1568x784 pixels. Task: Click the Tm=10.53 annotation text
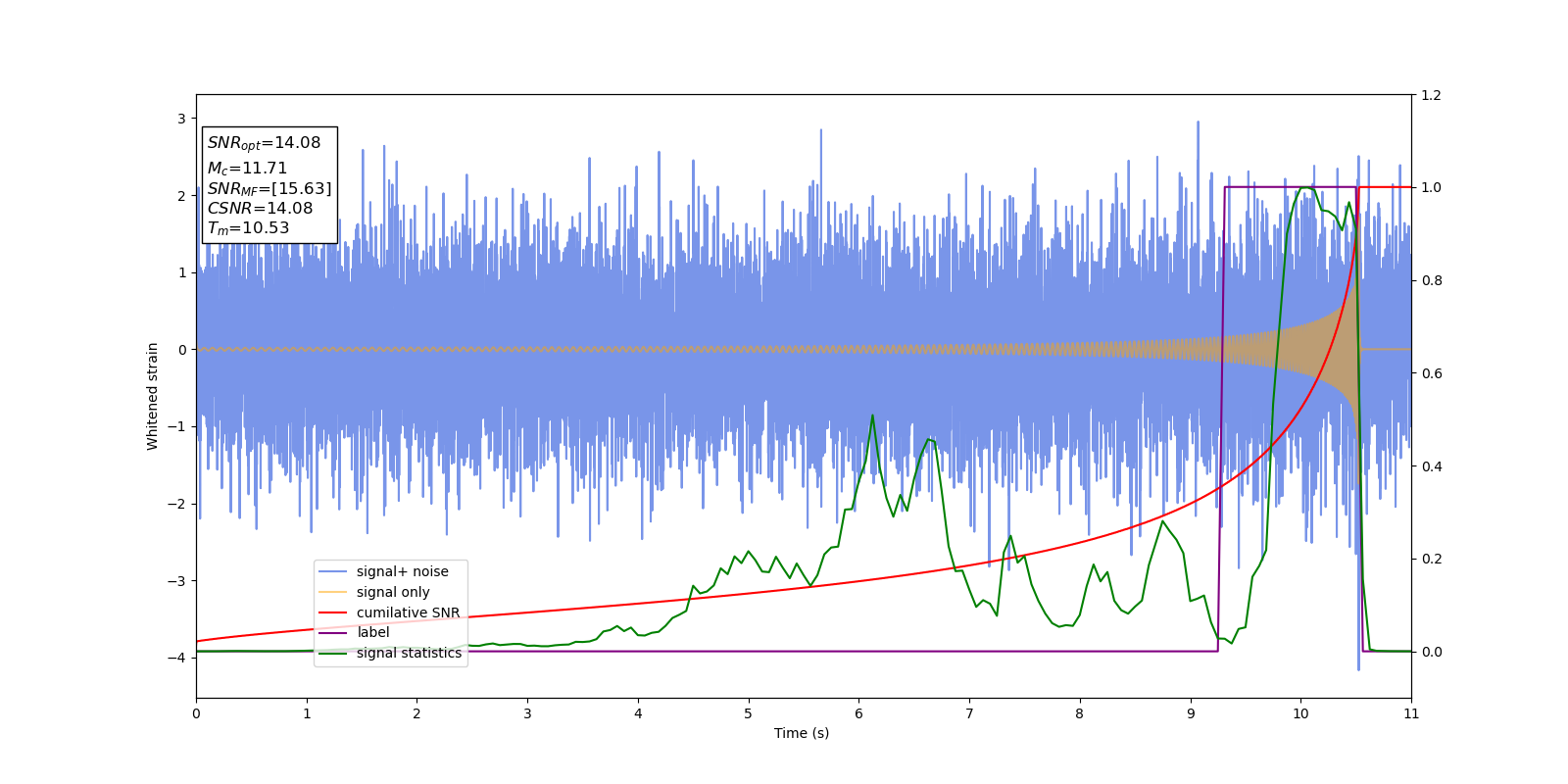point(248,228)
